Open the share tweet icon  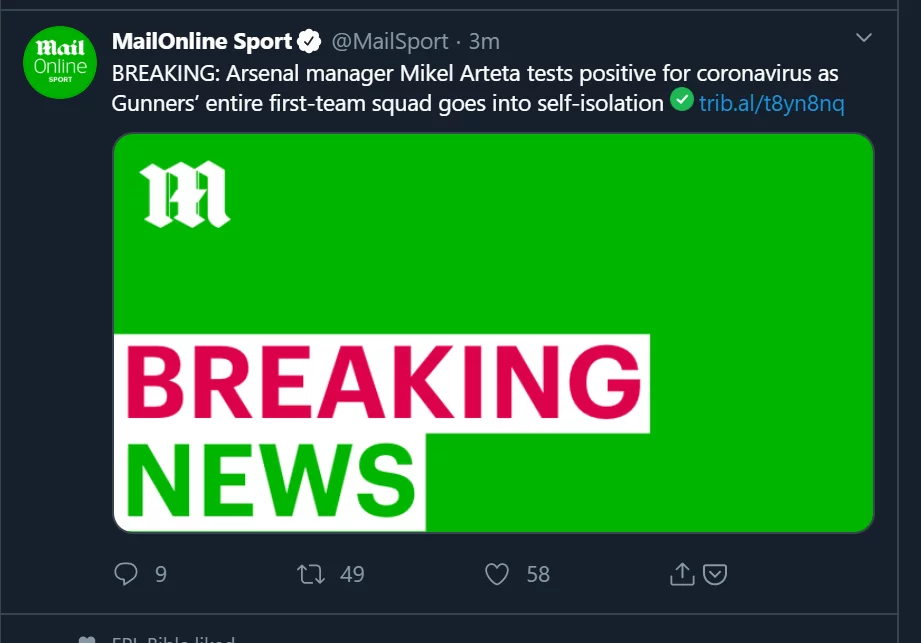pos(682,574)
